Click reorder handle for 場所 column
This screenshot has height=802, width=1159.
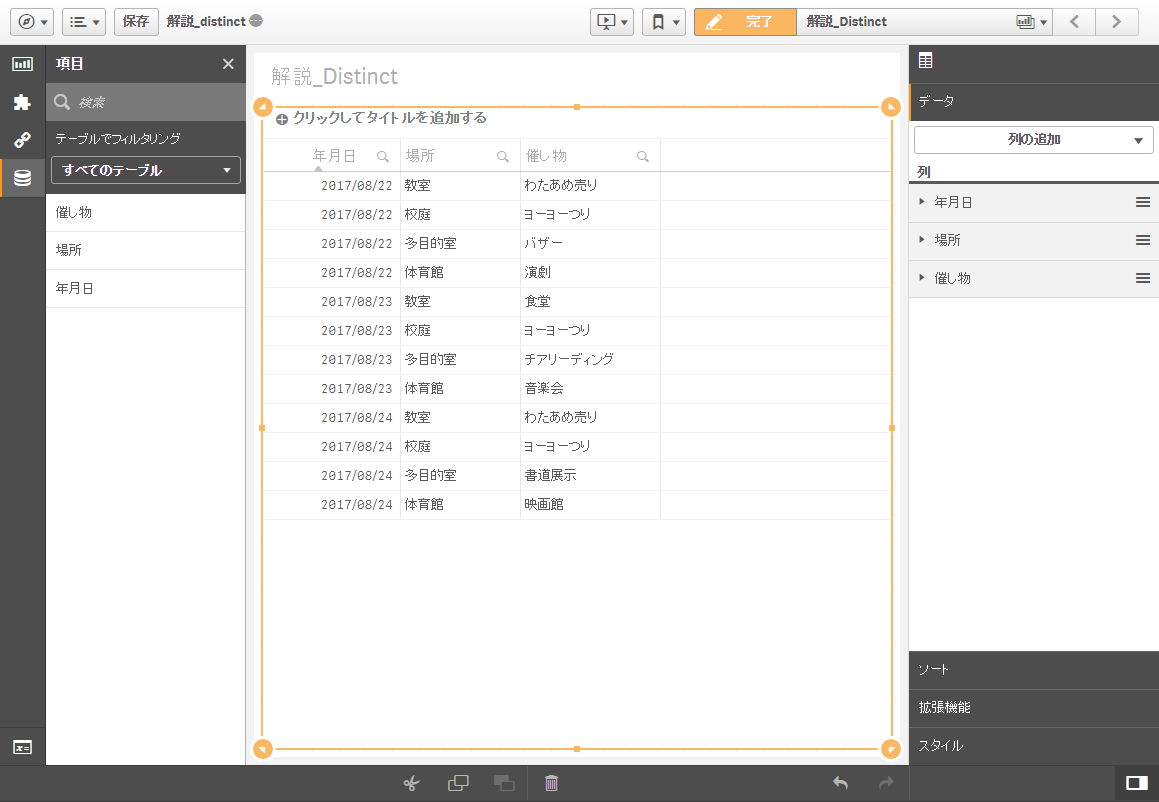[1143, 240]
